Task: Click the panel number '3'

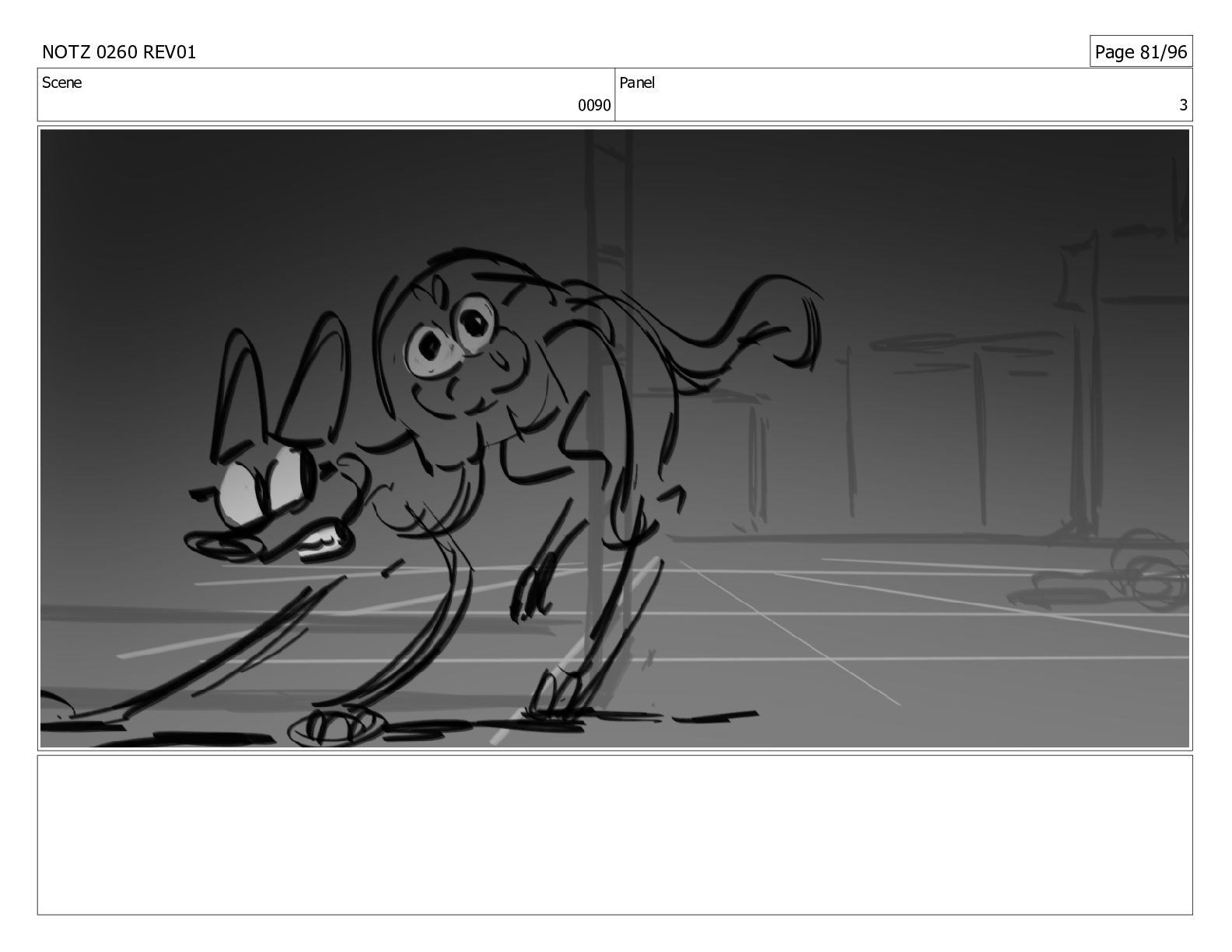Action: pyautogui.click(x=1184, y=106)
